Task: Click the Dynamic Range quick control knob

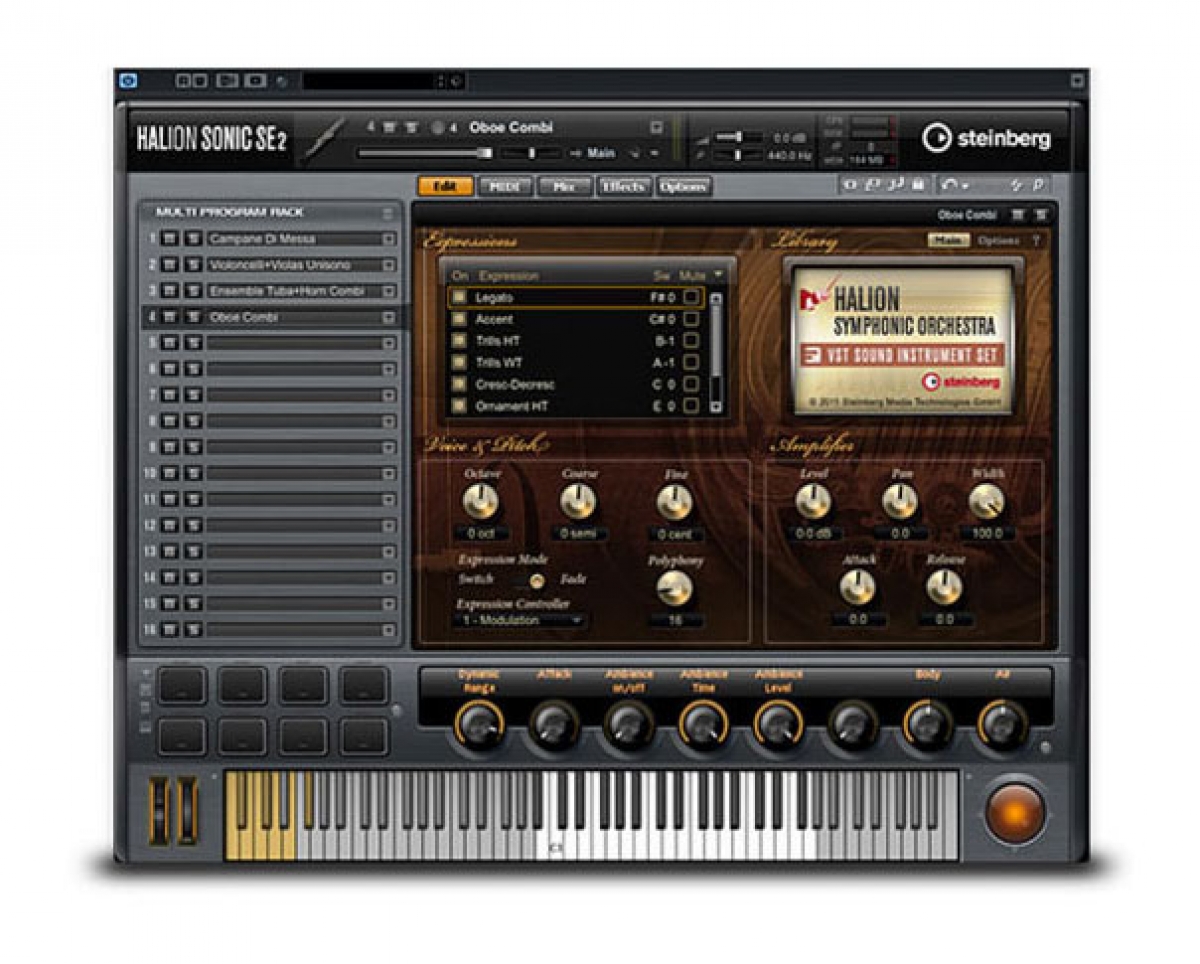Action: (479, 724)
